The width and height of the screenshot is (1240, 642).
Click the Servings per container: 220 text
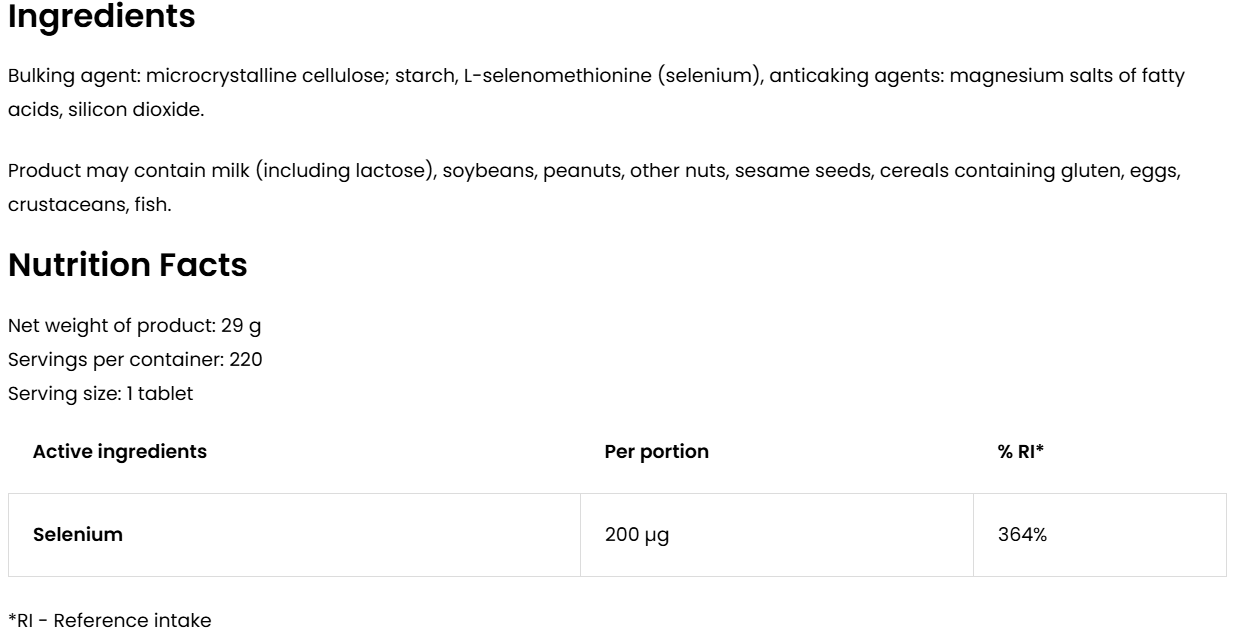(135, 360)
